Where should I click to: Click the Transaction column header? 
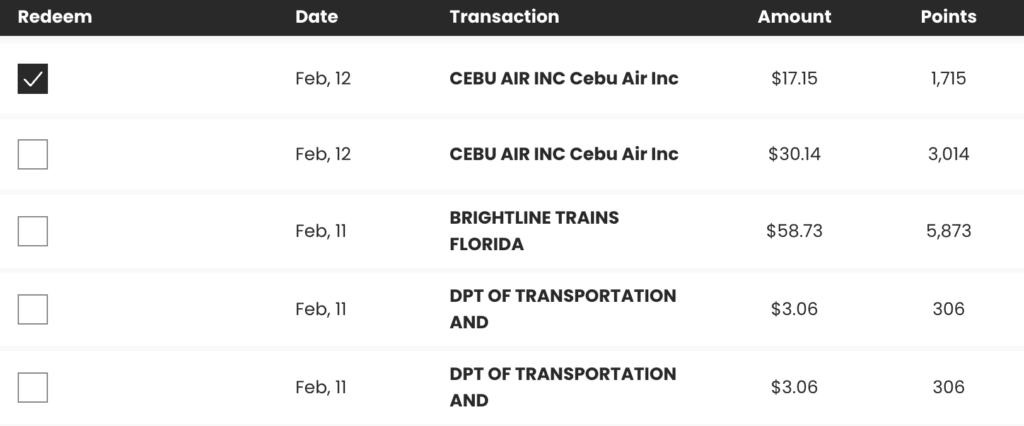pyautogui.click(x=504, y=17)
